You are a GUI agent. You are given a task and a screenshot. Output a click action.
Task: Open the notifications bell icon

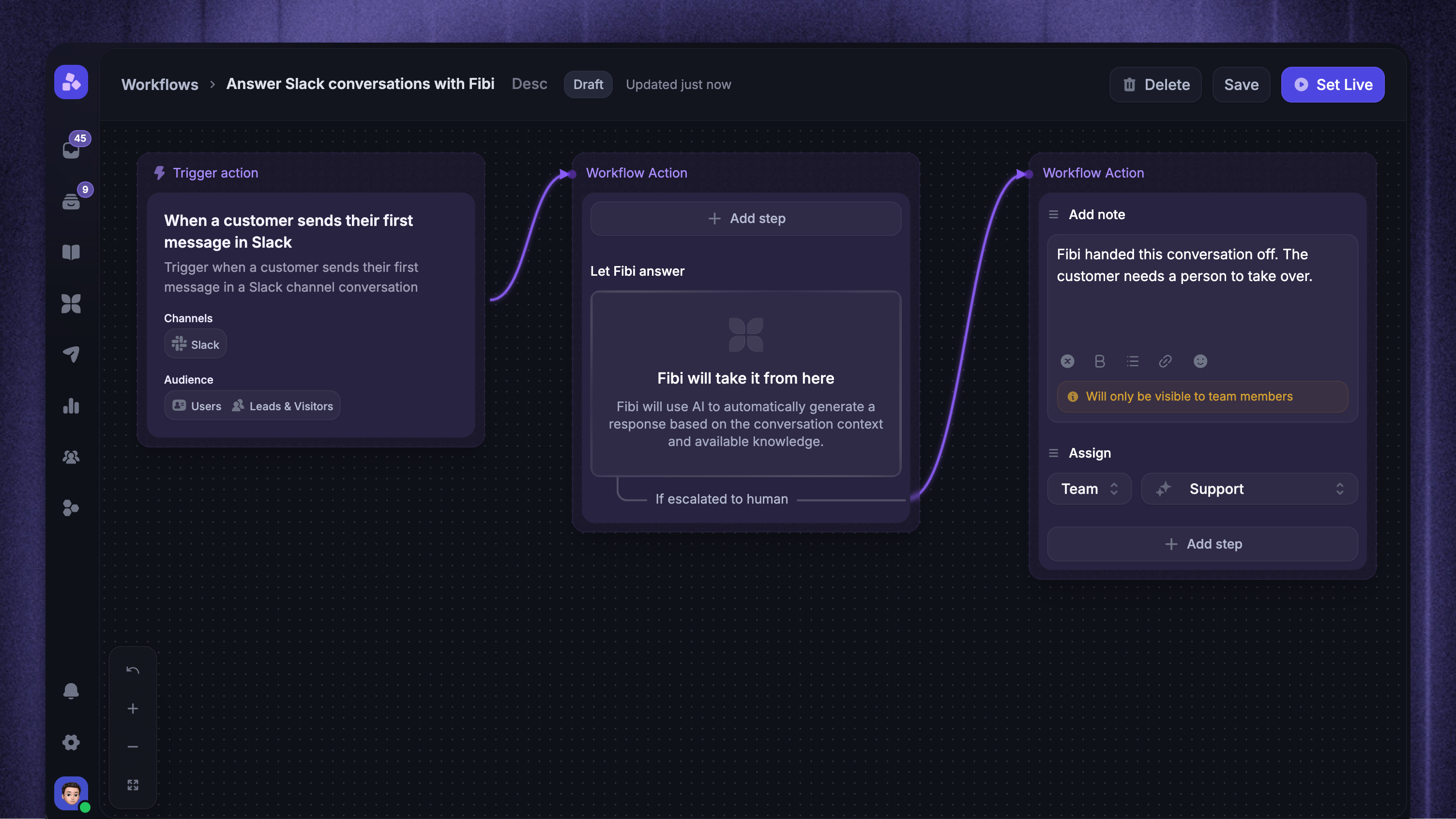(71, 691)
